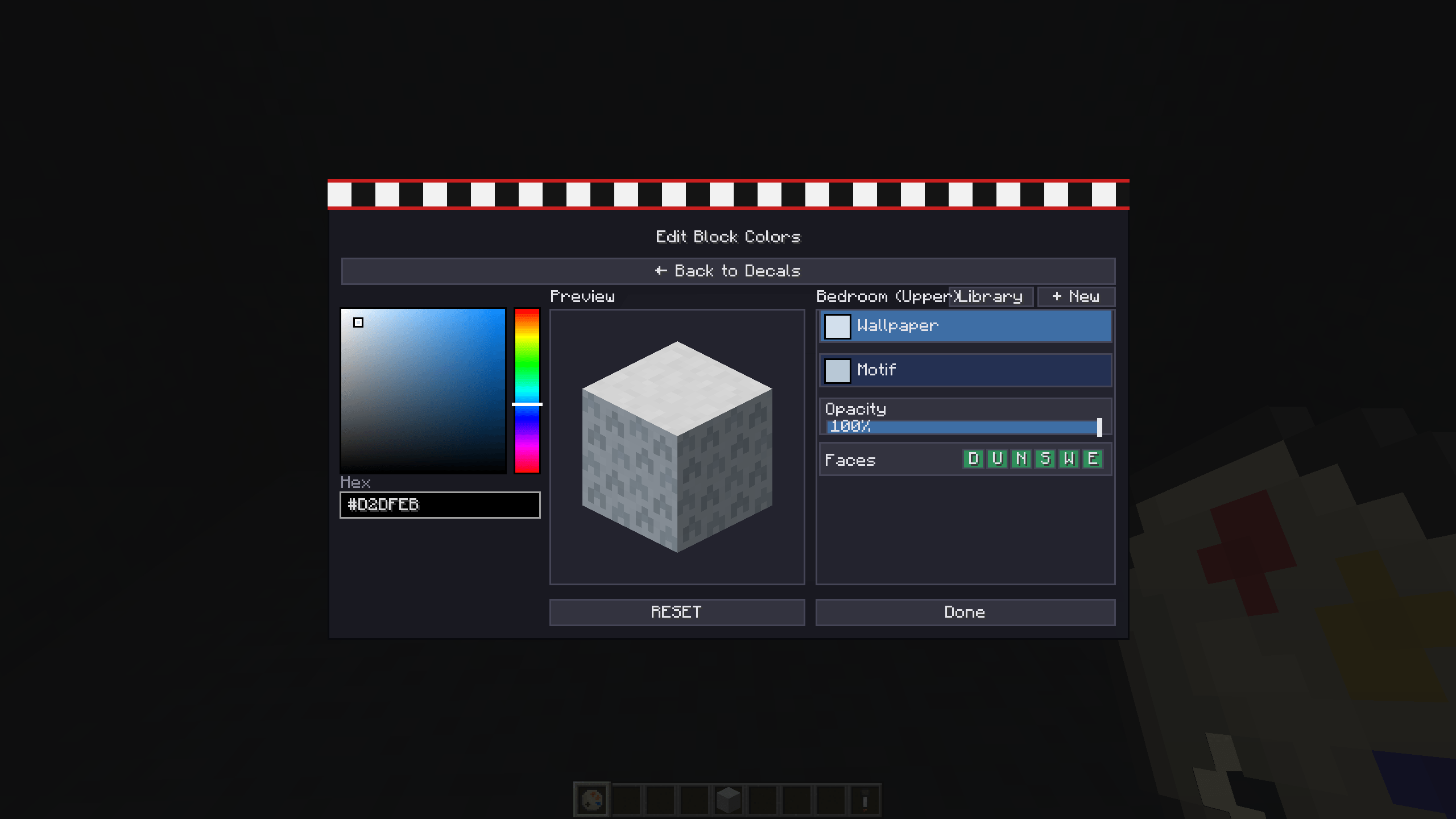Click the Wallpaper color swatch

coord(837,326)
